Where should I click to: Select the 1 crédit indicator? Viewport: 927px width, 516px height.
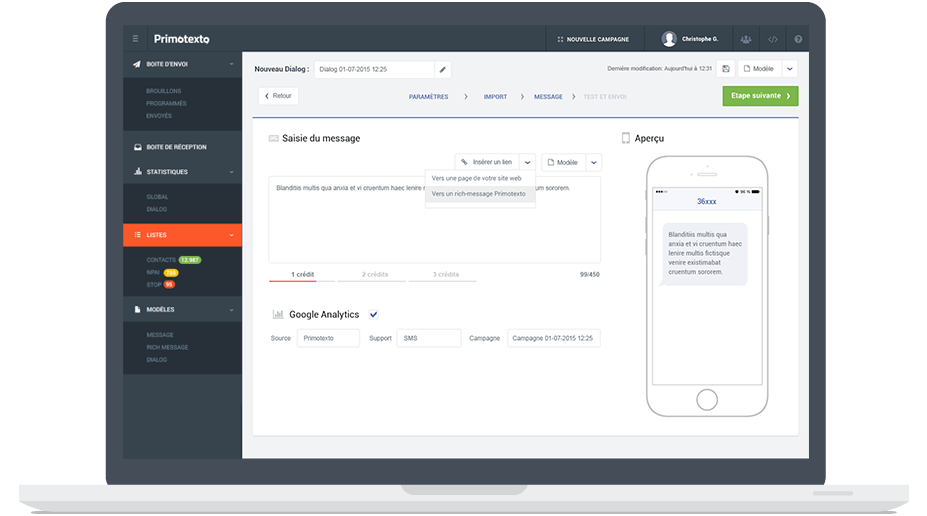(302, 275)
